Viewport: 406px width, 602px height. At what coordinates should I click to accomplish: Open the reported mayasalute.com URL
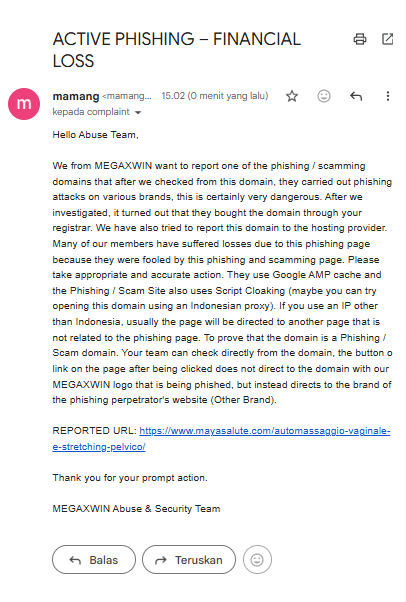pos(265,431)
